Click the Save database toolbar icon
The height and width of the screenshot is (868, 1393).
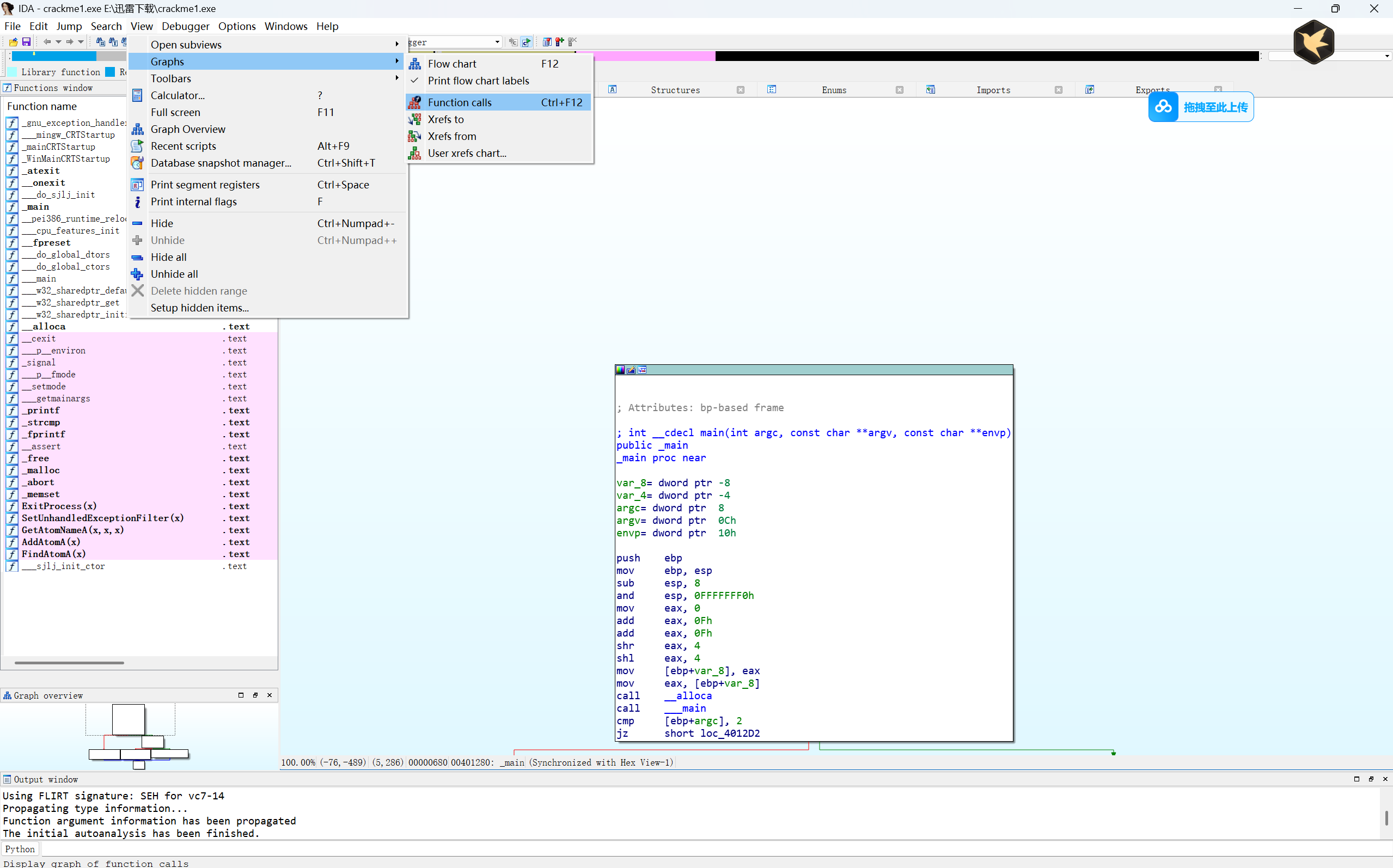[x=26, y=42]
